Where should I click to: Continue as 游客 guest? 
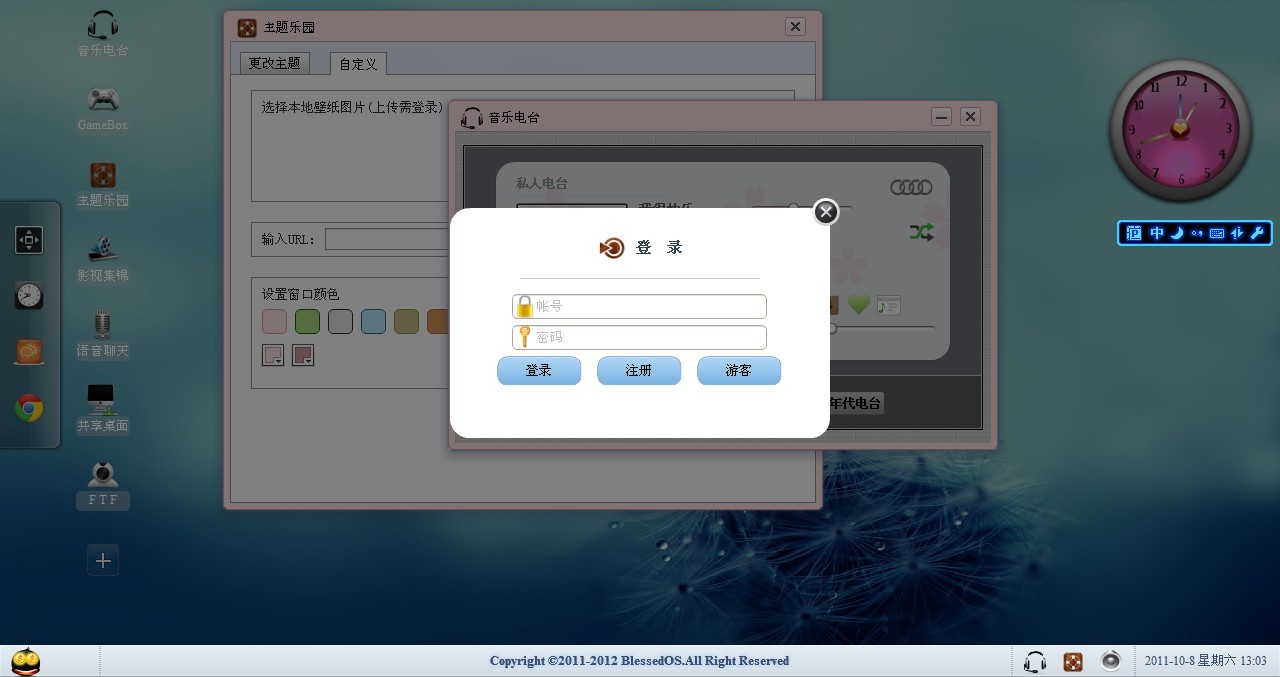click(739, 370)
